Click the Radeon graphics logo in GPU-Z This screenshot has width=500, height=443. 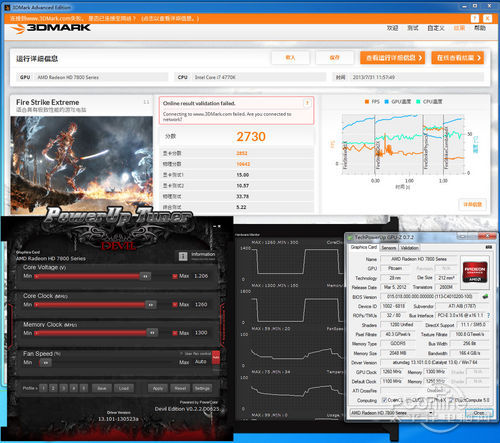click(475, 272)
